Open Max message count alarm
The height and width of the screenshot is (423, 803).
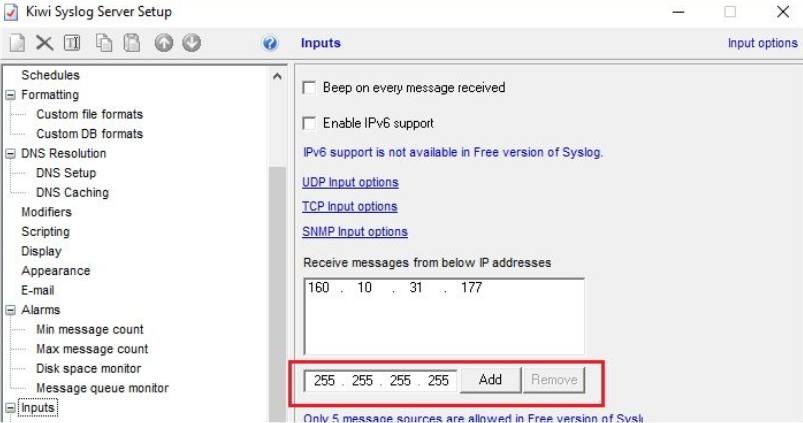[x=92, y=349]
